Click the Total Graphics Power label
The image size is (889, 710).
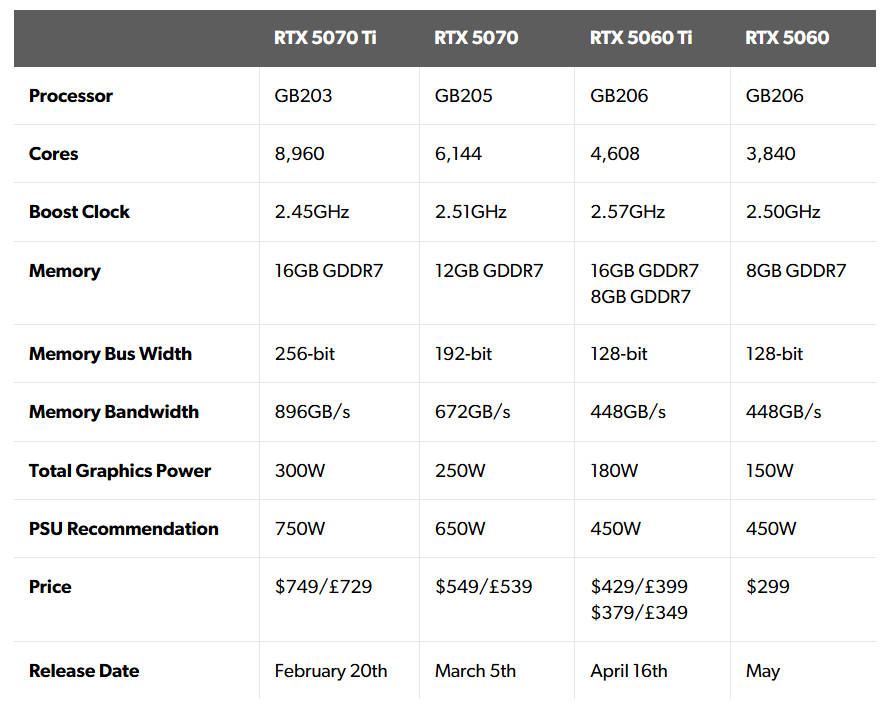tap(120, 471)
